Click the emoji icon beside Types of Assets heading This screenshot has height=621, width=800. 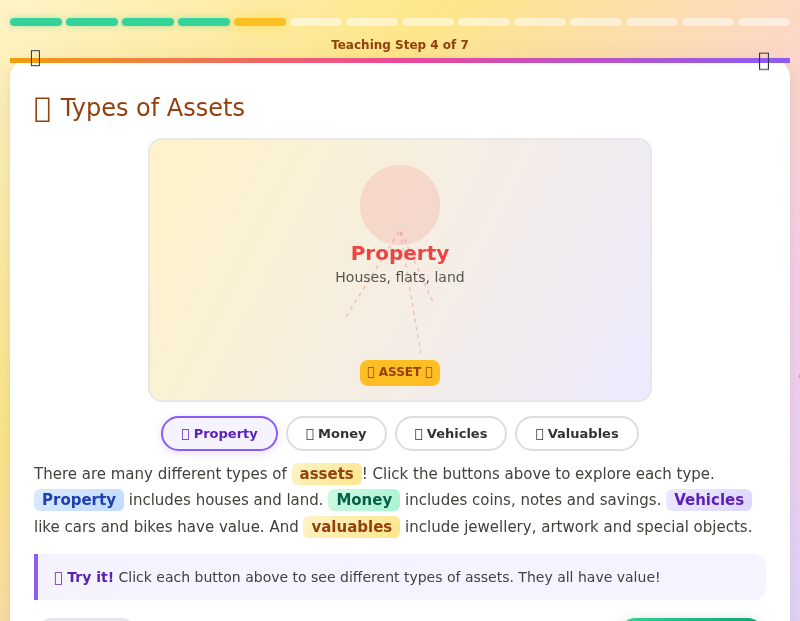click(x=41, y=108)
